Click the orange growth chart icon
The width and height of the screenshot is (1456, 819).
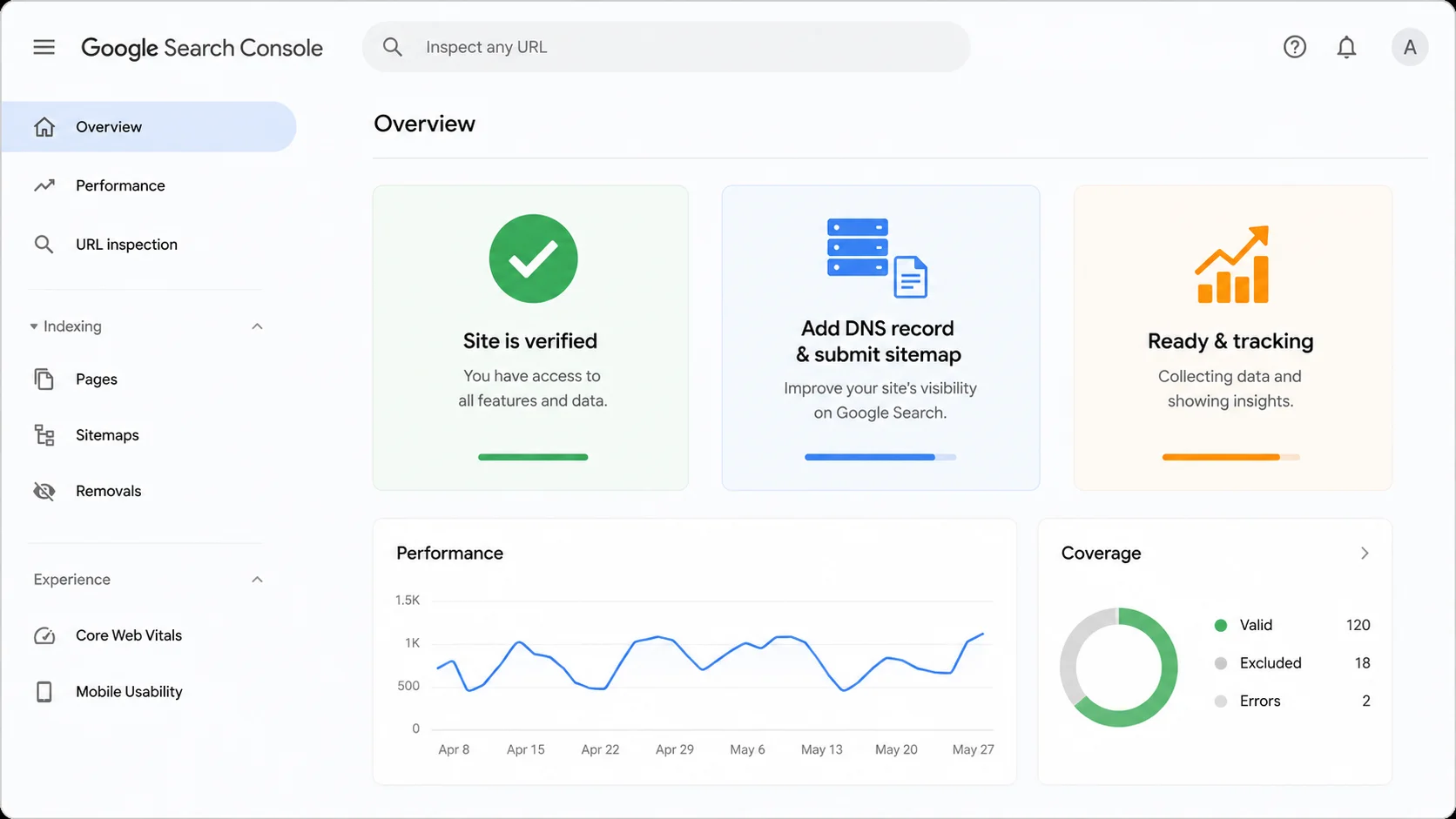click(x=1232, y=265)
